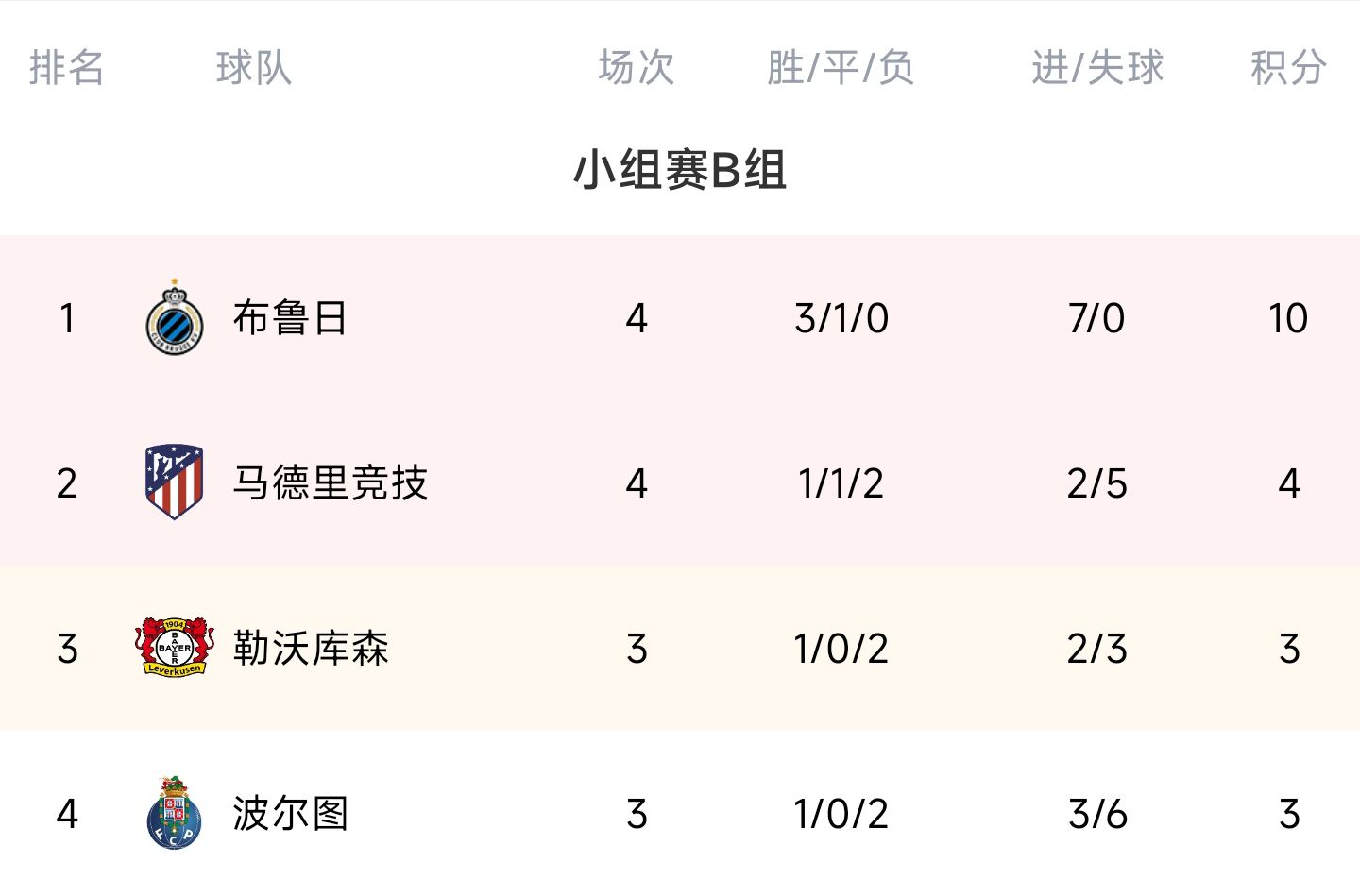
Task: Select the 波尔图 team name
Action: click(291, 813)
